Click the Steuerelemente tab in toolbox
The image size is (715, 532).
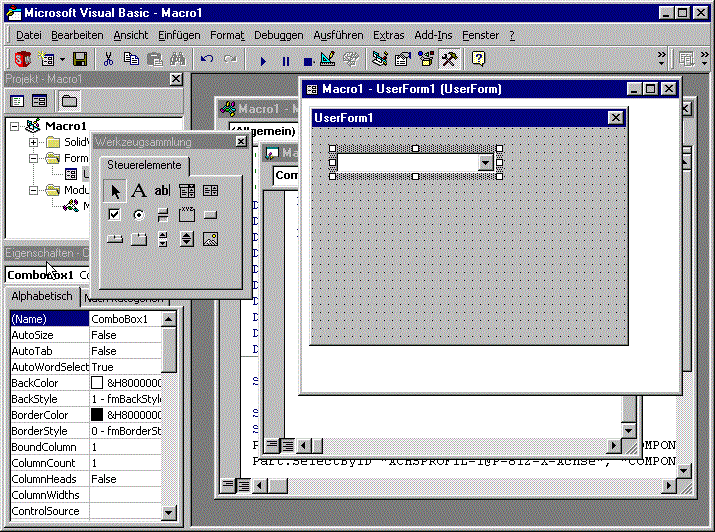tap(144, 165)
